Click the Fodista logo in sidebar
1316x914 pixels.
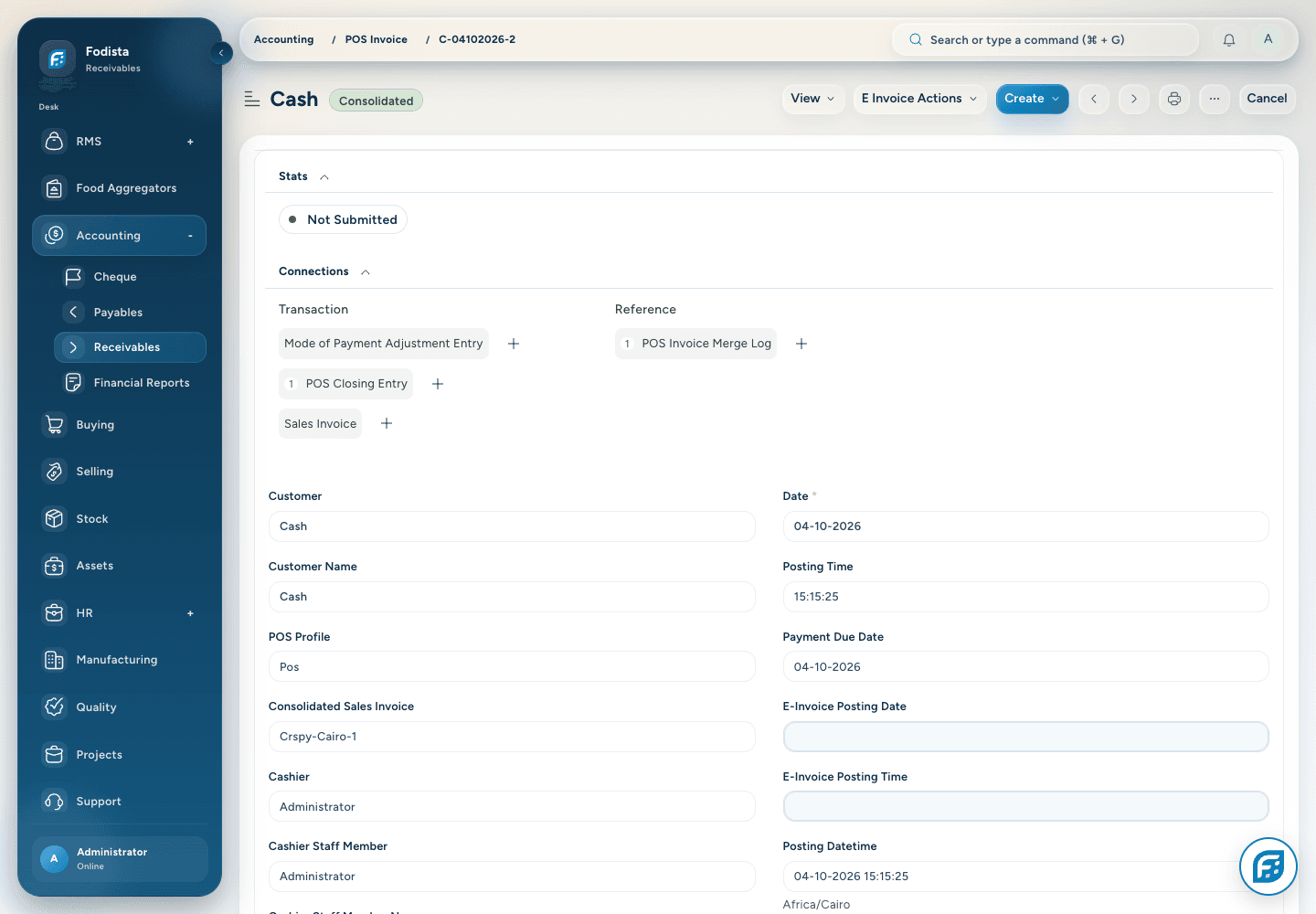pos(58,59)
